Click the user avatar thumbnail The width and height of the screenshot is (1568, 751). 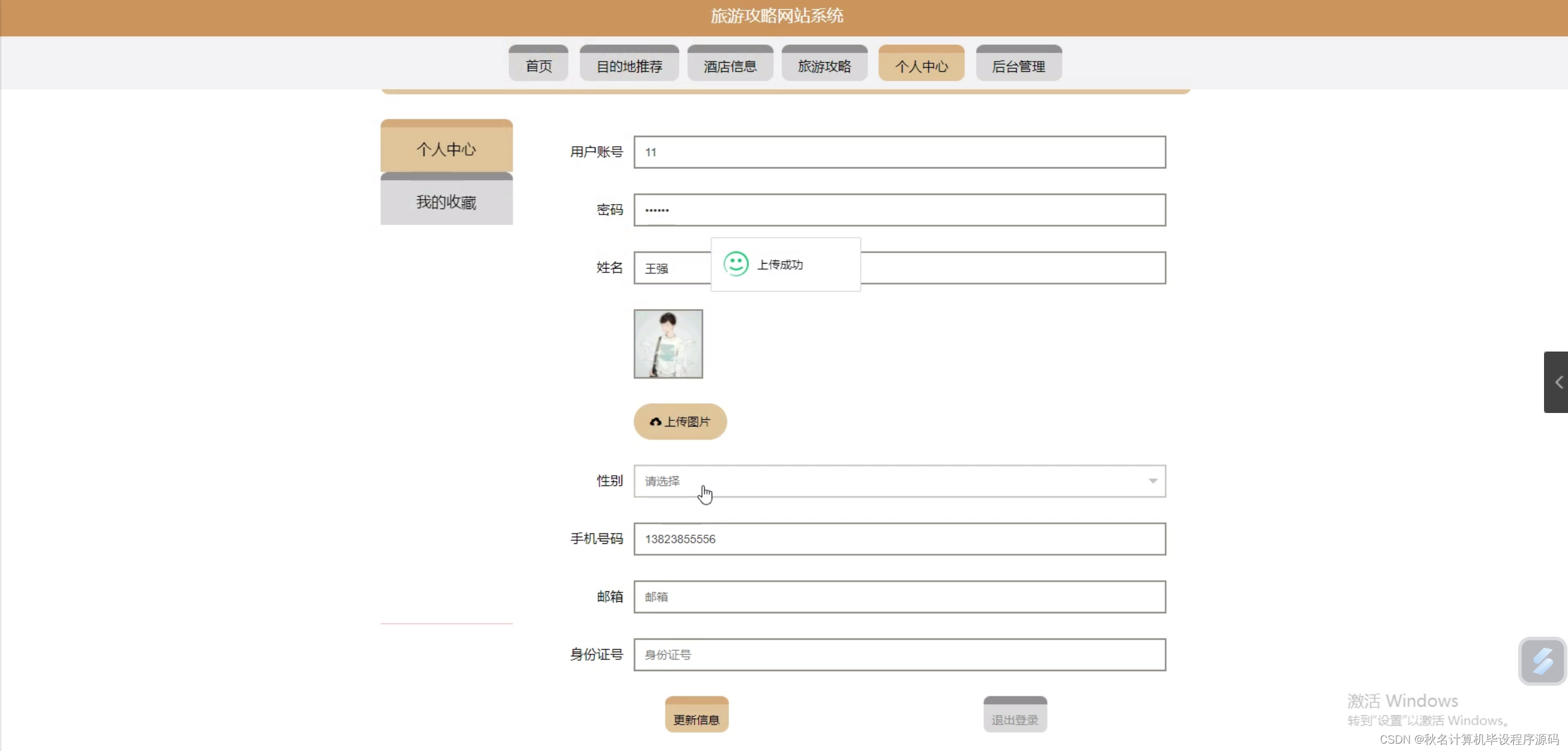[668, 343]
